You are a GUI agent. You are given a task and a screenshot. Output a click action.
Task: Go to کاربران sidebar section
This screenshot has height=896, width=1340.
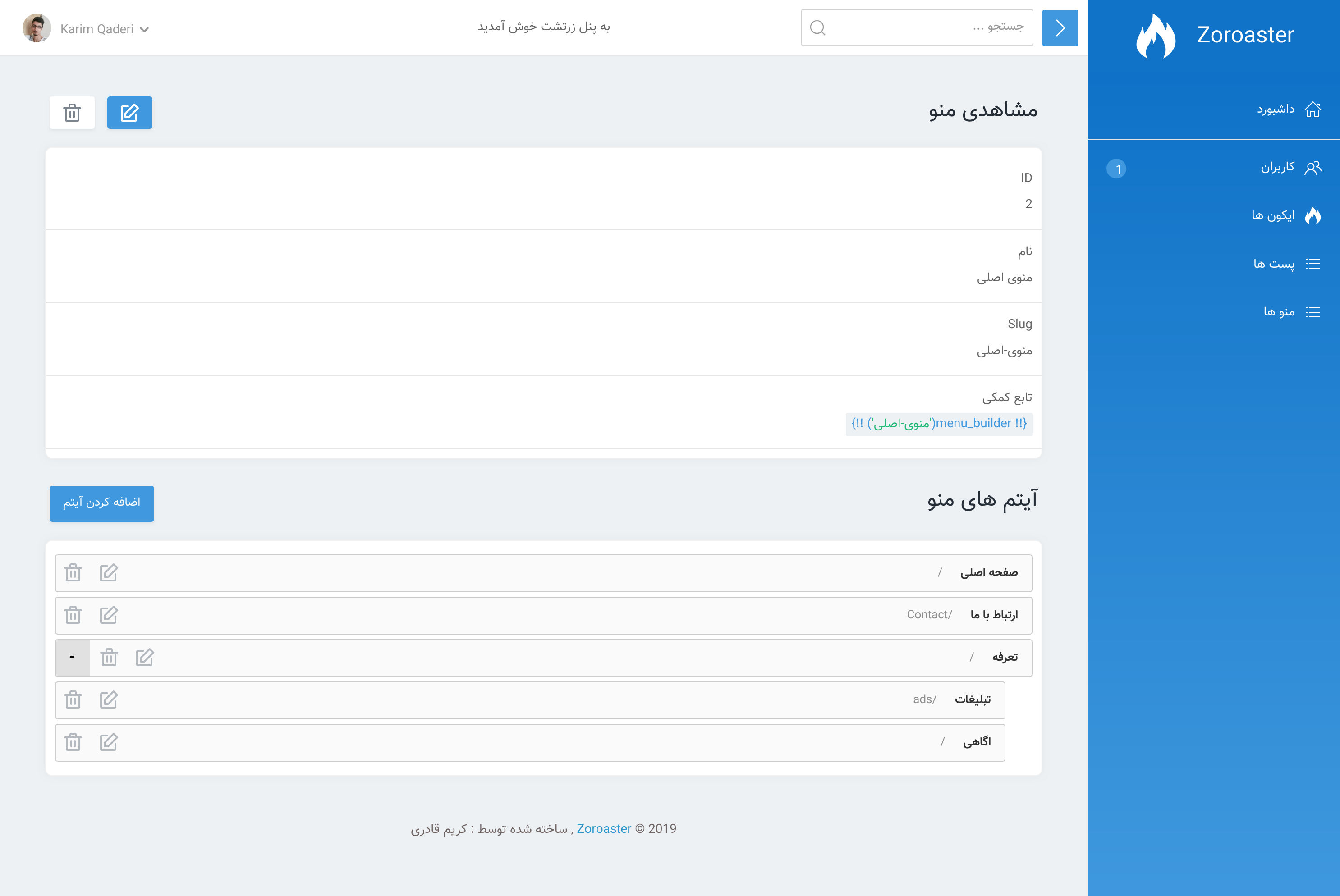pyautogui.click(x=1278, y=167)
